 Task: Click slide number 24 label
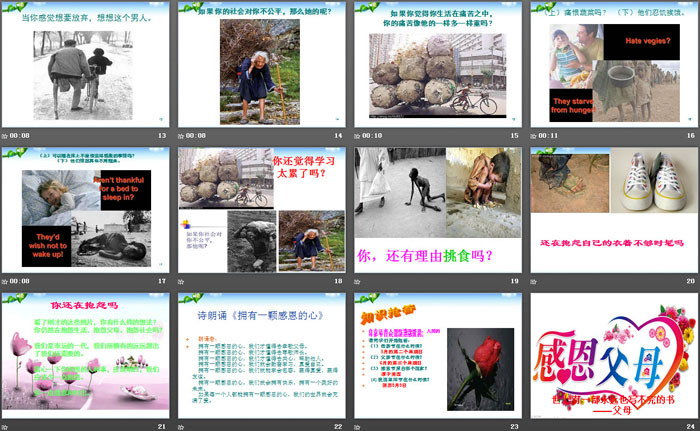[x=691, y=427]
